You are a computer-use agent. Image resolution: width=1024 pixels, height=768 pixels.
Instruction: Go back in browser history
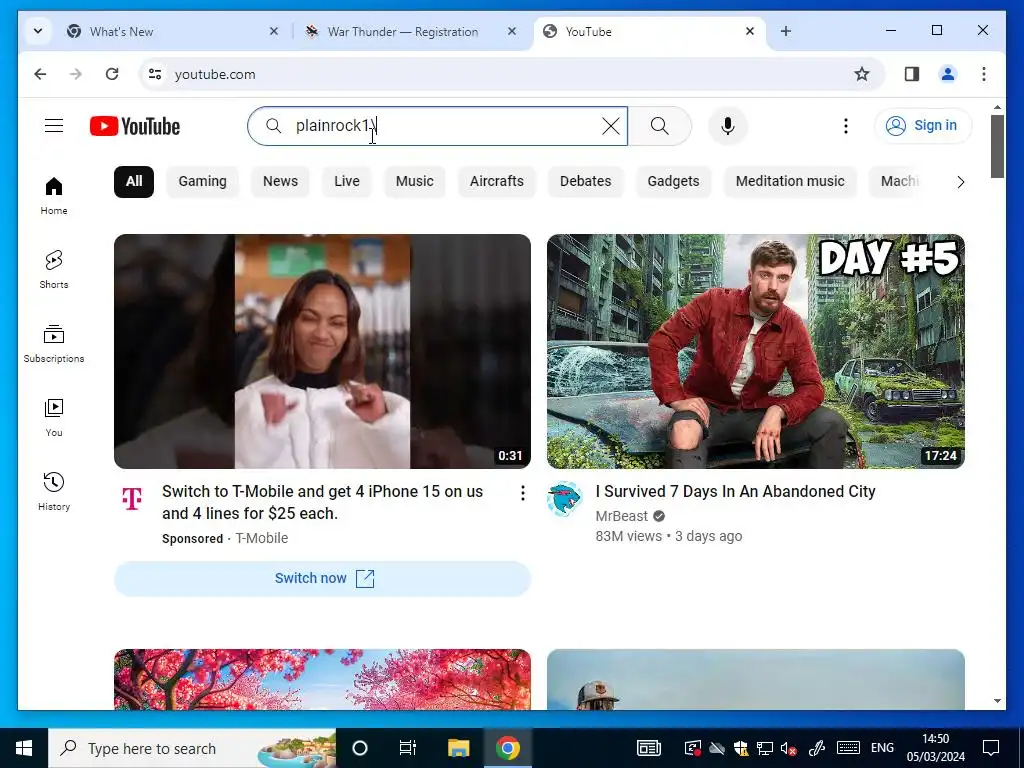point(40,74)
